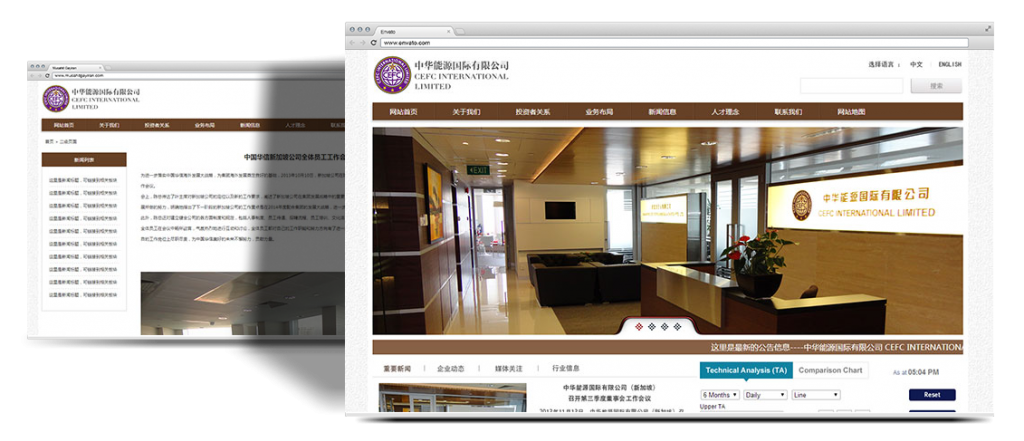1024x441 pixels.
Task: Click the 首页 breadcrumb link in rear window
Action: click(x=49, y=141)
